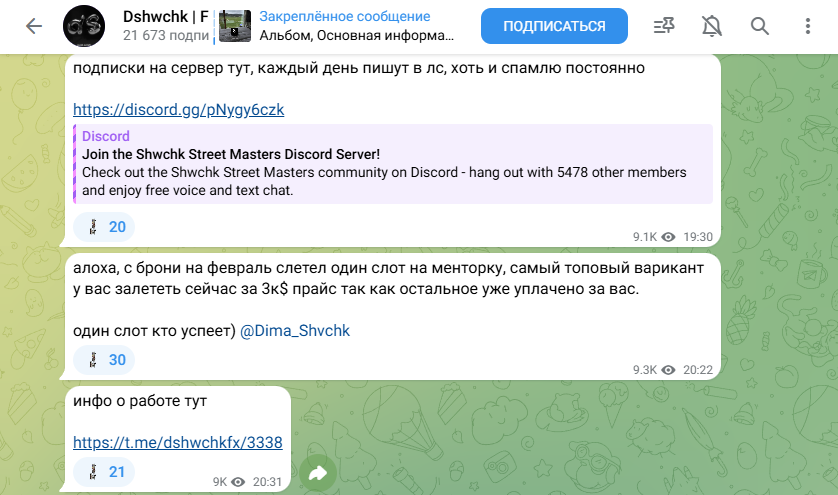Open the discord.gg/pNygy6czk link
This screenshot has height=495, width=838.
point(179,110)
